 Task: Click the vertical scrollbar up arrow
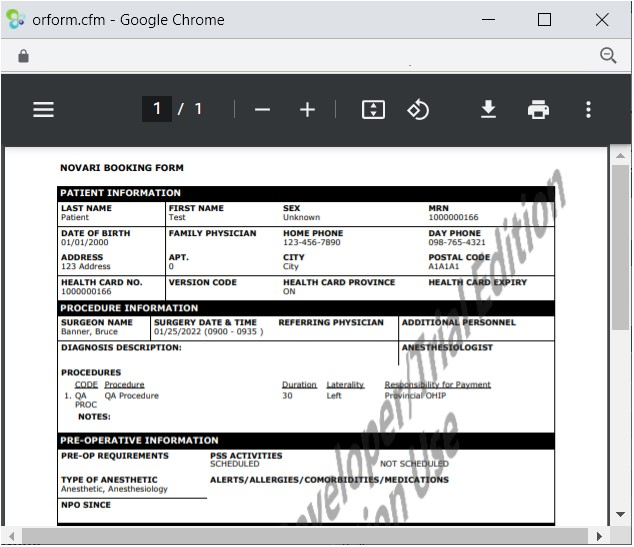pyautogui.click(x=620, y=156)
